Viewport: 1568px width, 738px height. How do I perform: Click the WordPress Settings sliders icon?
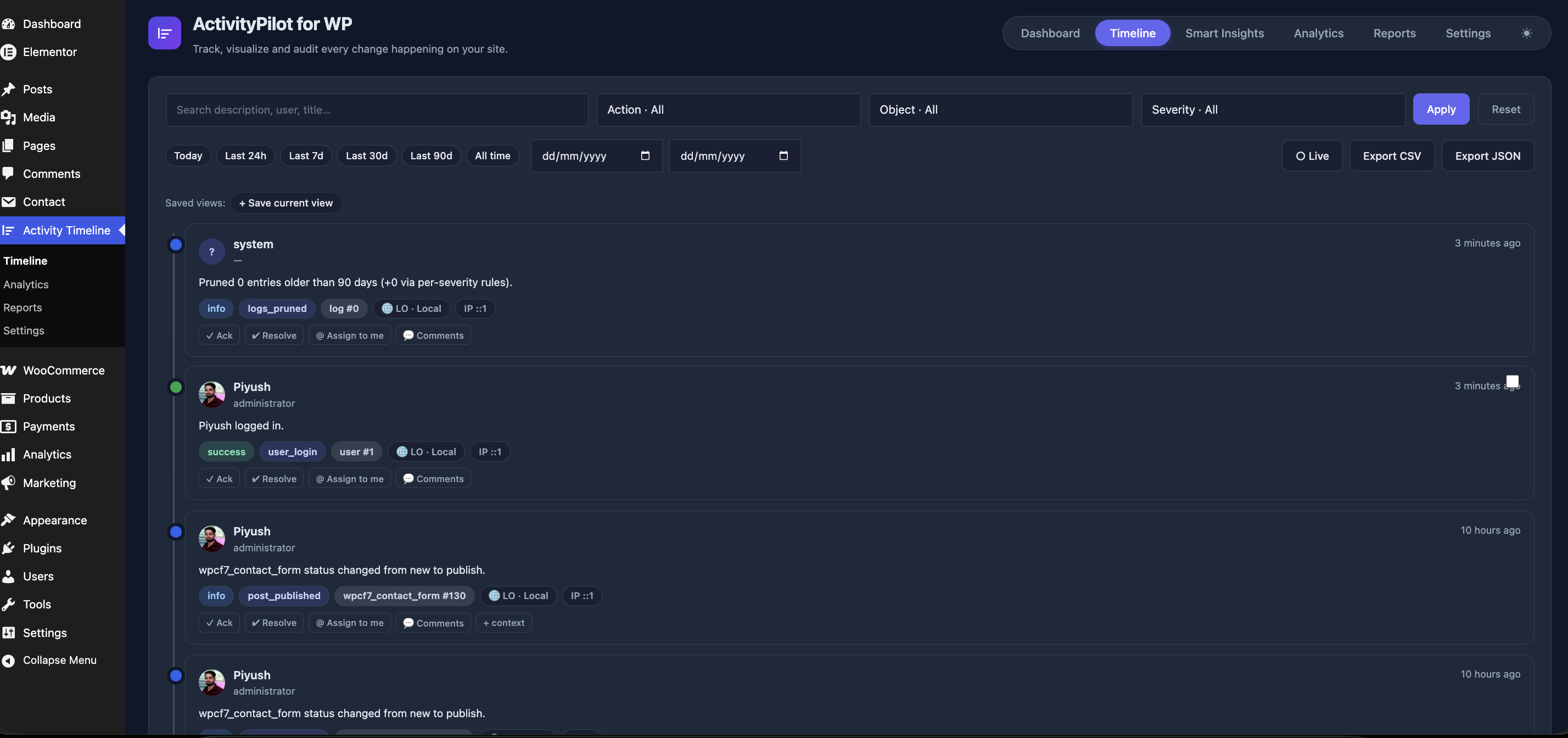(x=8, y=633)
